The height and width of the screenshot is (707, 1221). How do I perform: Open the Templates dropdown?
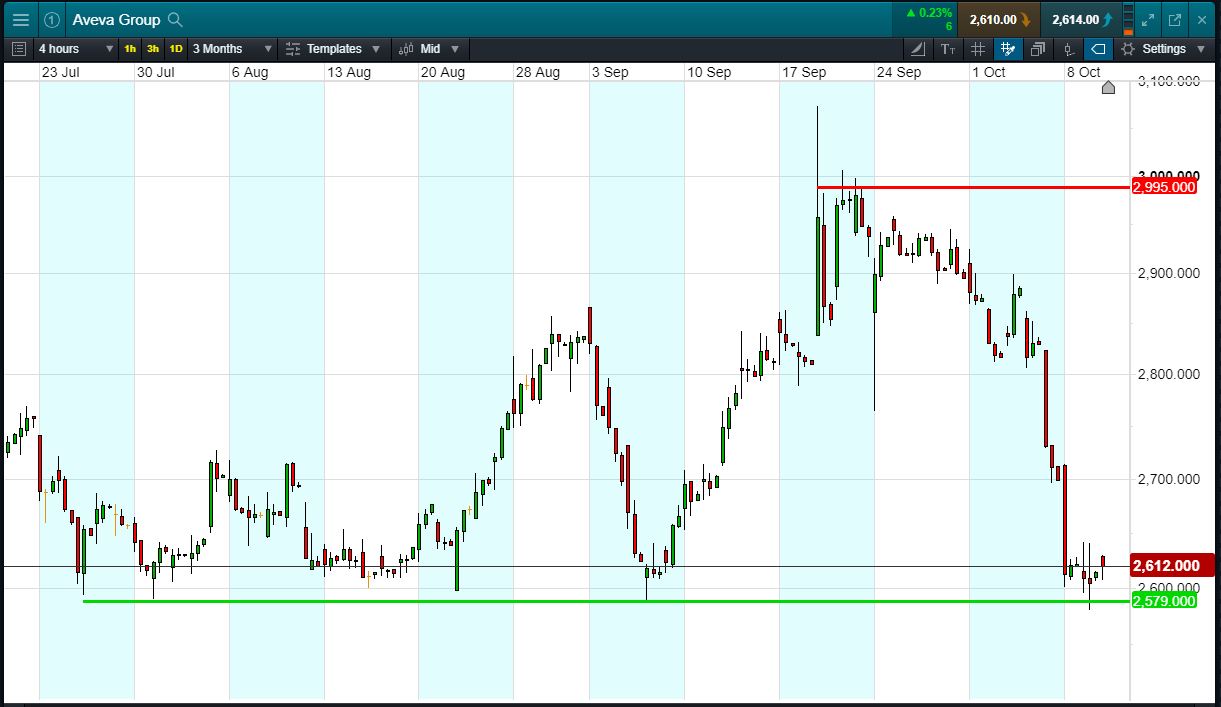pyautogui.click(x=332, y=48)
